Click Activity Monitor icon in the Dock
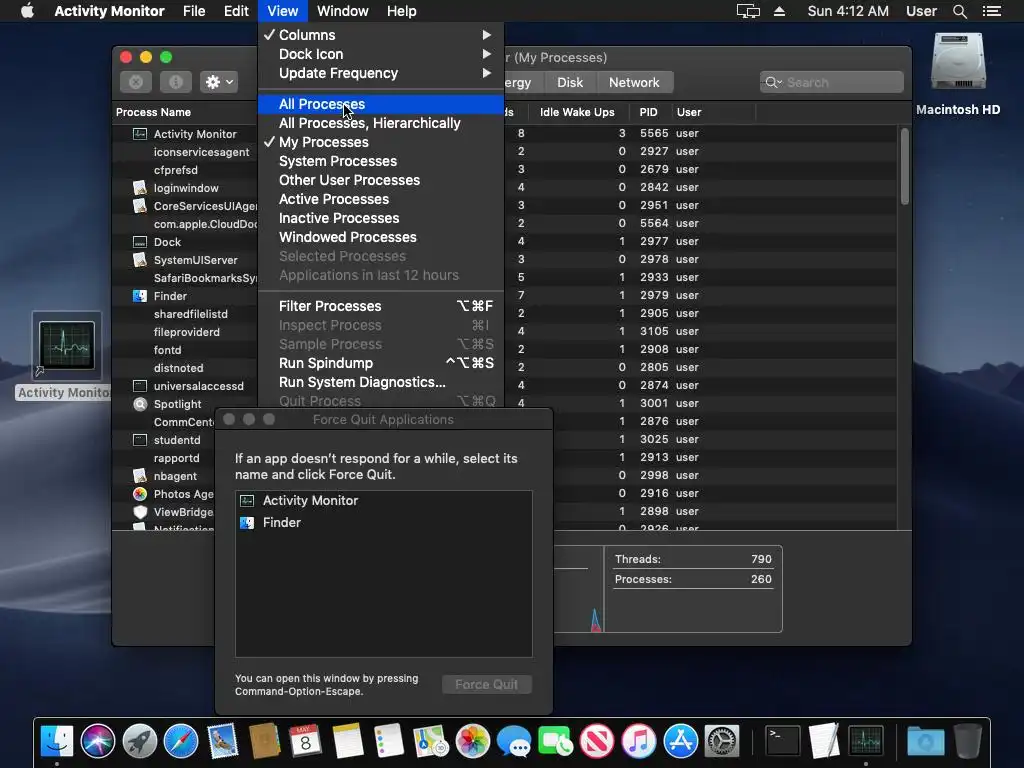Image resolution: width=1024 pixels, height=768 pixels. 866,741
